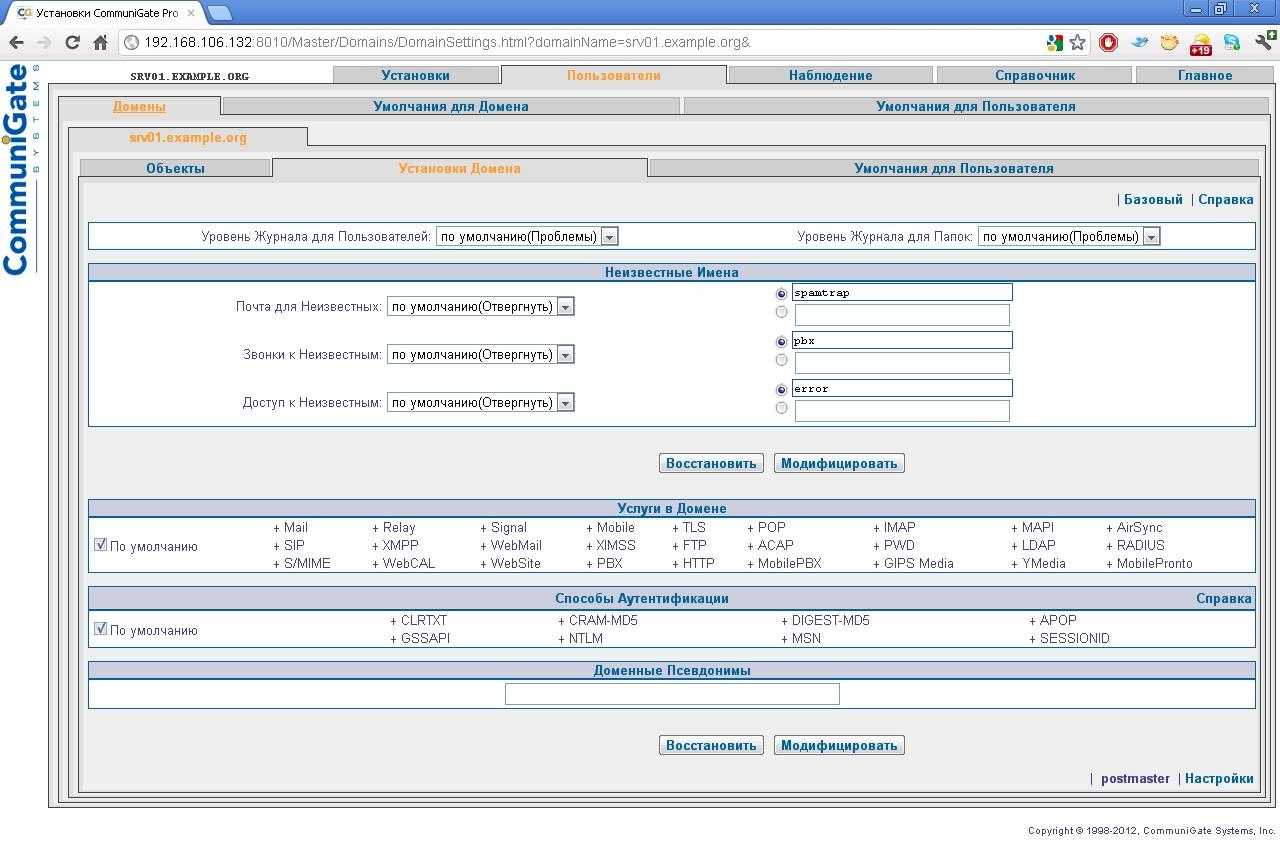The width and height of the screenshot is (1280, 865).
Task: Open the postmaster link at the bottom
Action: click(1135, 778)
